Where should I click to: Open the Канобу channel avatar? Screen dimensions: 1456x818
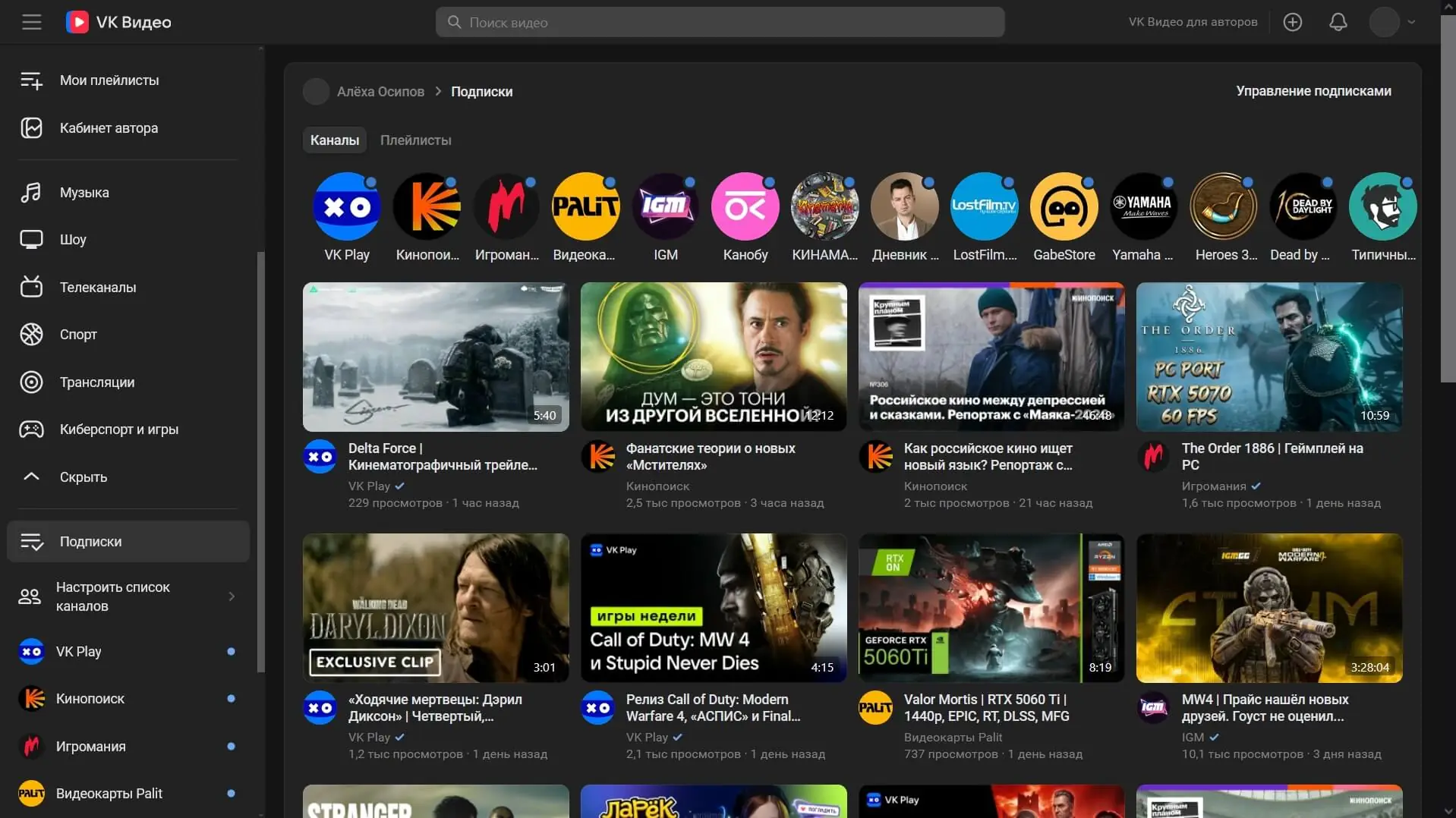point(745,206)
